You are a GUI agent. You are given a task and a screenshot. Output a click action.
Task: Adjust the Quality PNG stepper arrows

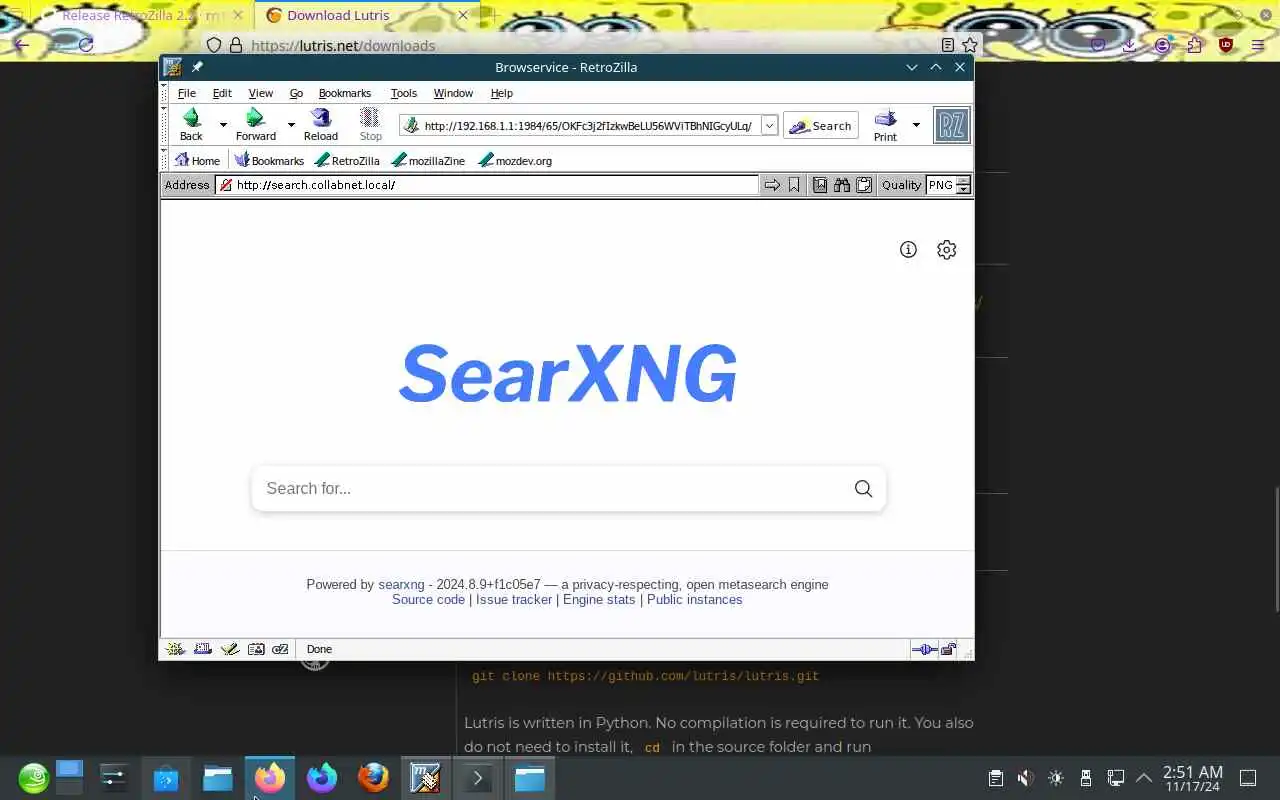tap(963, 185)
